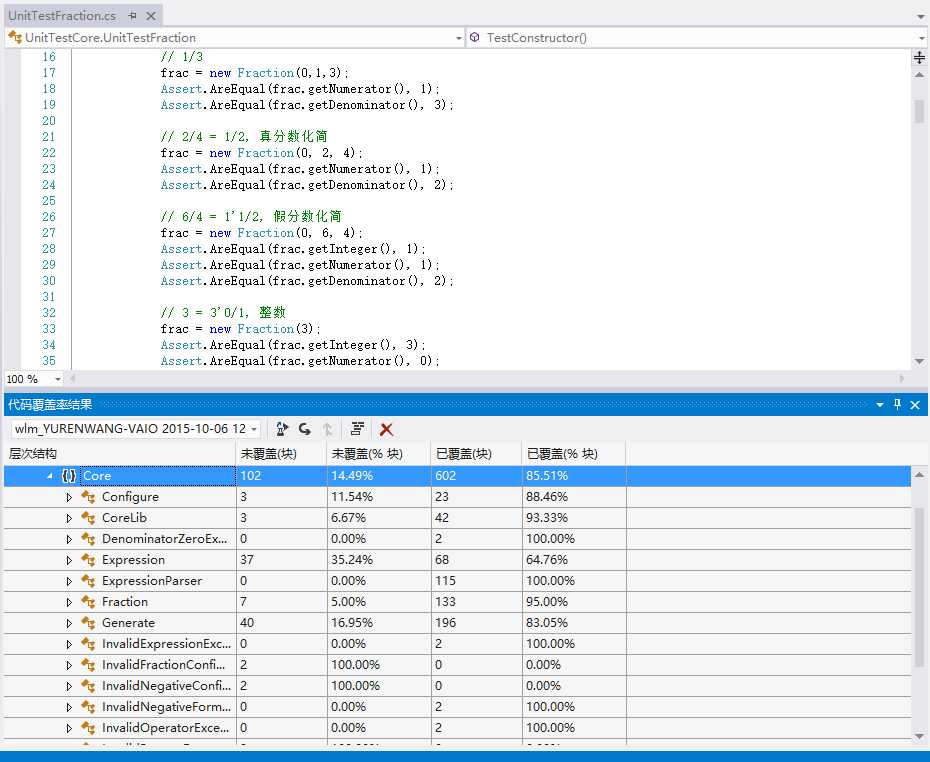Click the class icon beside UnitTestCore.UnitTestFraction
The height and width of the screenshot is (762, 930).
point(15,37)
